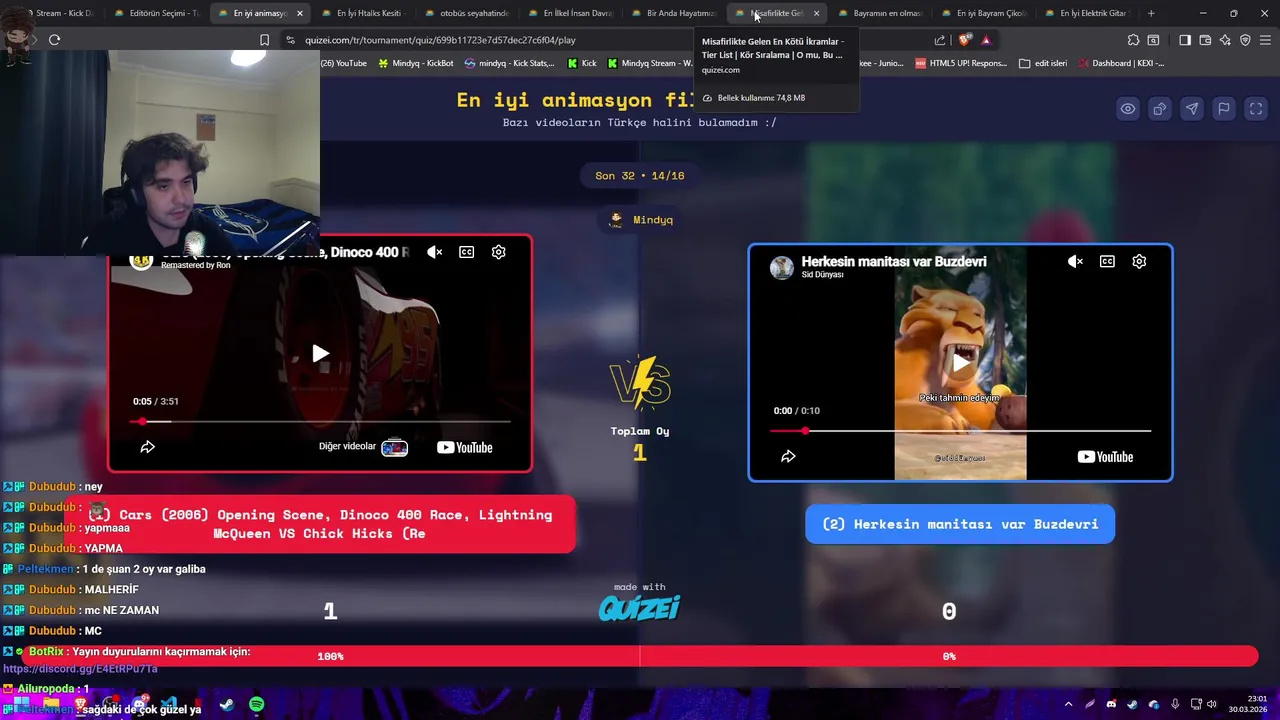Viewport: 1280px width, 720px height.
Task: Open Steam from the taskbar
Action: 227,705
